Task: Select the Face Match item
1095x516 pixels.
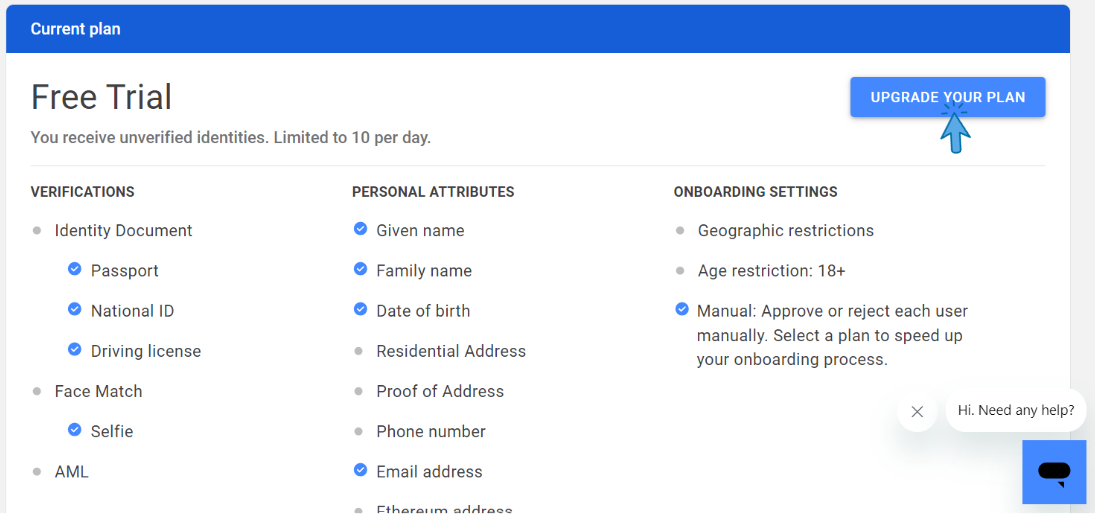Action: tap(98, 391)
